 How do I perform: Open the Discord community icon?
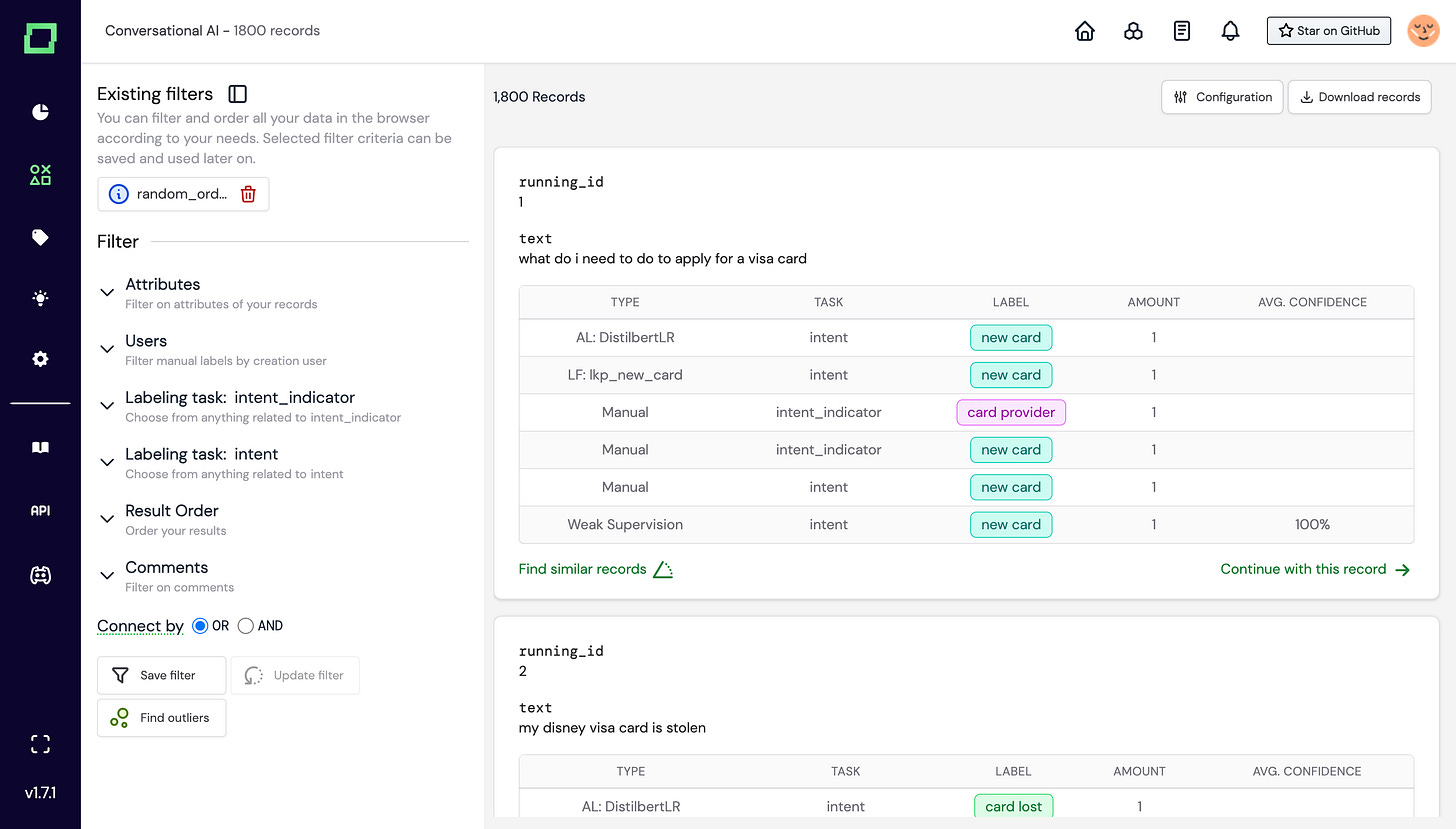click(40, 575)
